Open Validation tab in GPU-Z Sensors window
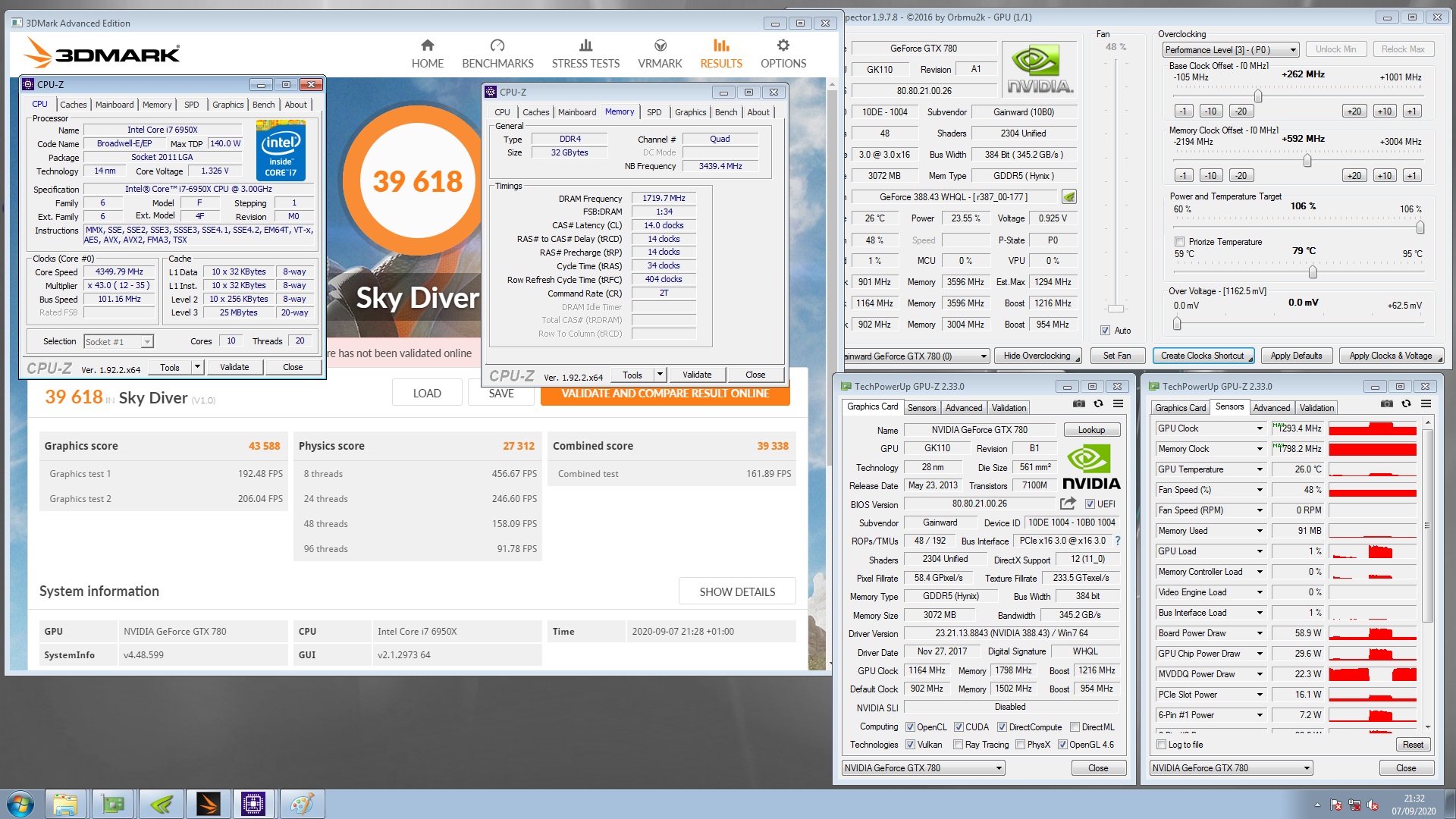Image resolution: width=1456 pixels, height=819 pixels. [x=1316, y=408]
